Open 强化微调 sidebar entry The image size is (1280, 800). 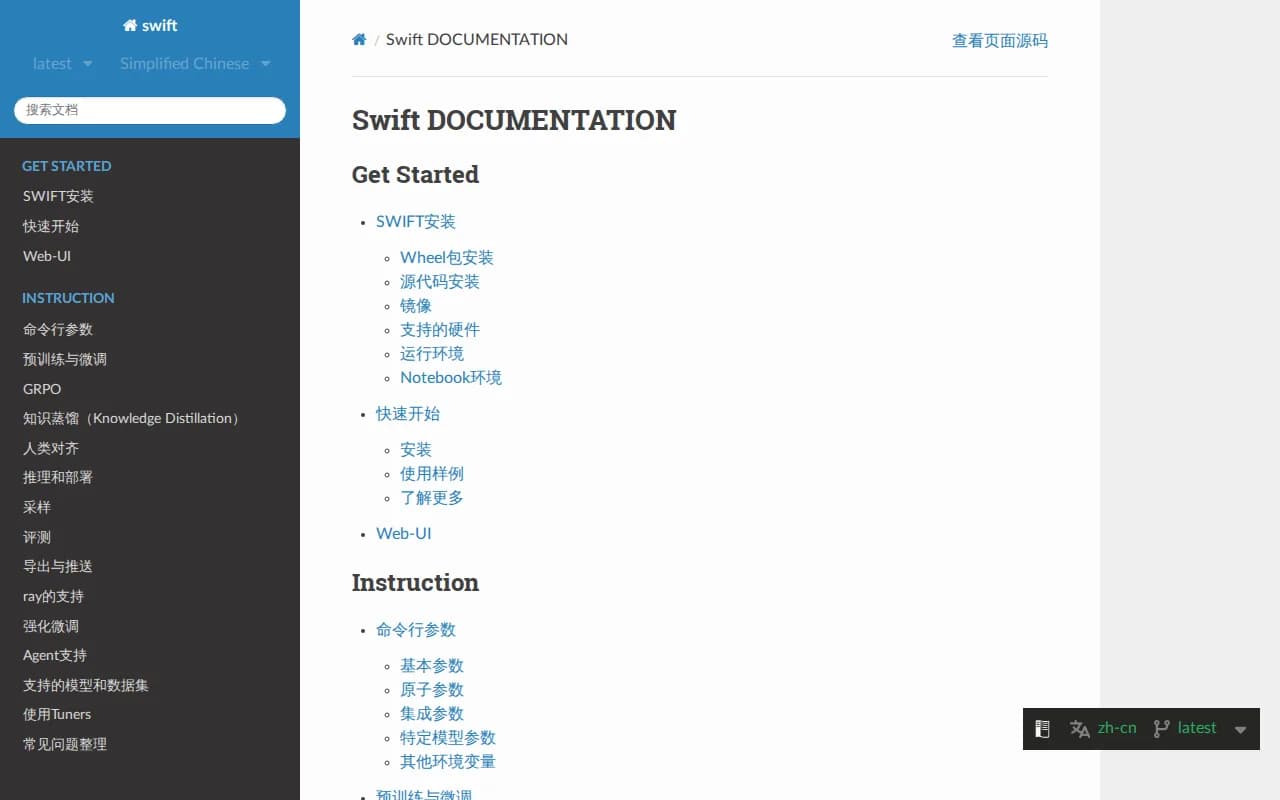51,626
